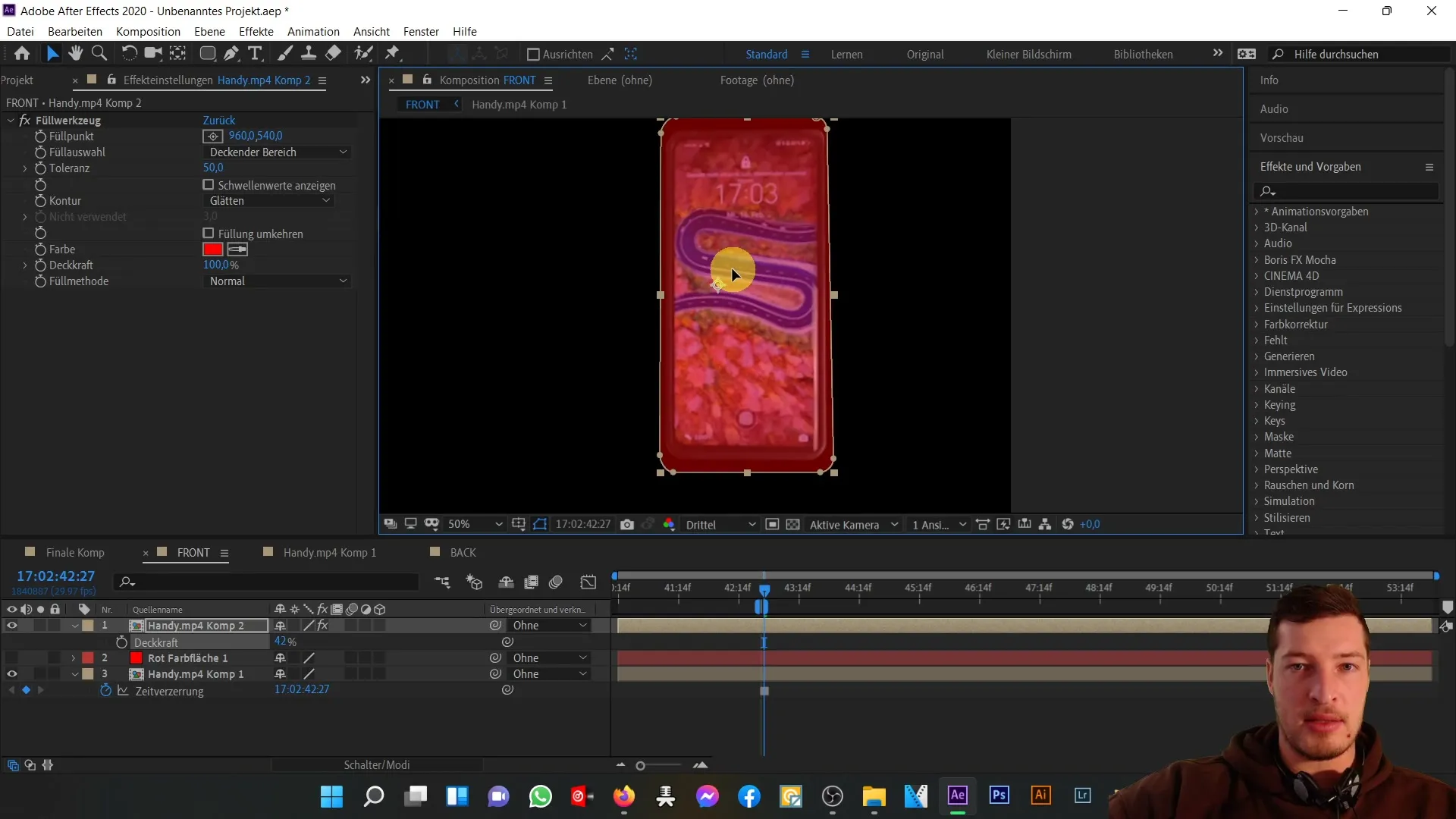
Task: Navigate to Handy.mp4 Komp 1 breadcrumb
Action: click(519, 105)
